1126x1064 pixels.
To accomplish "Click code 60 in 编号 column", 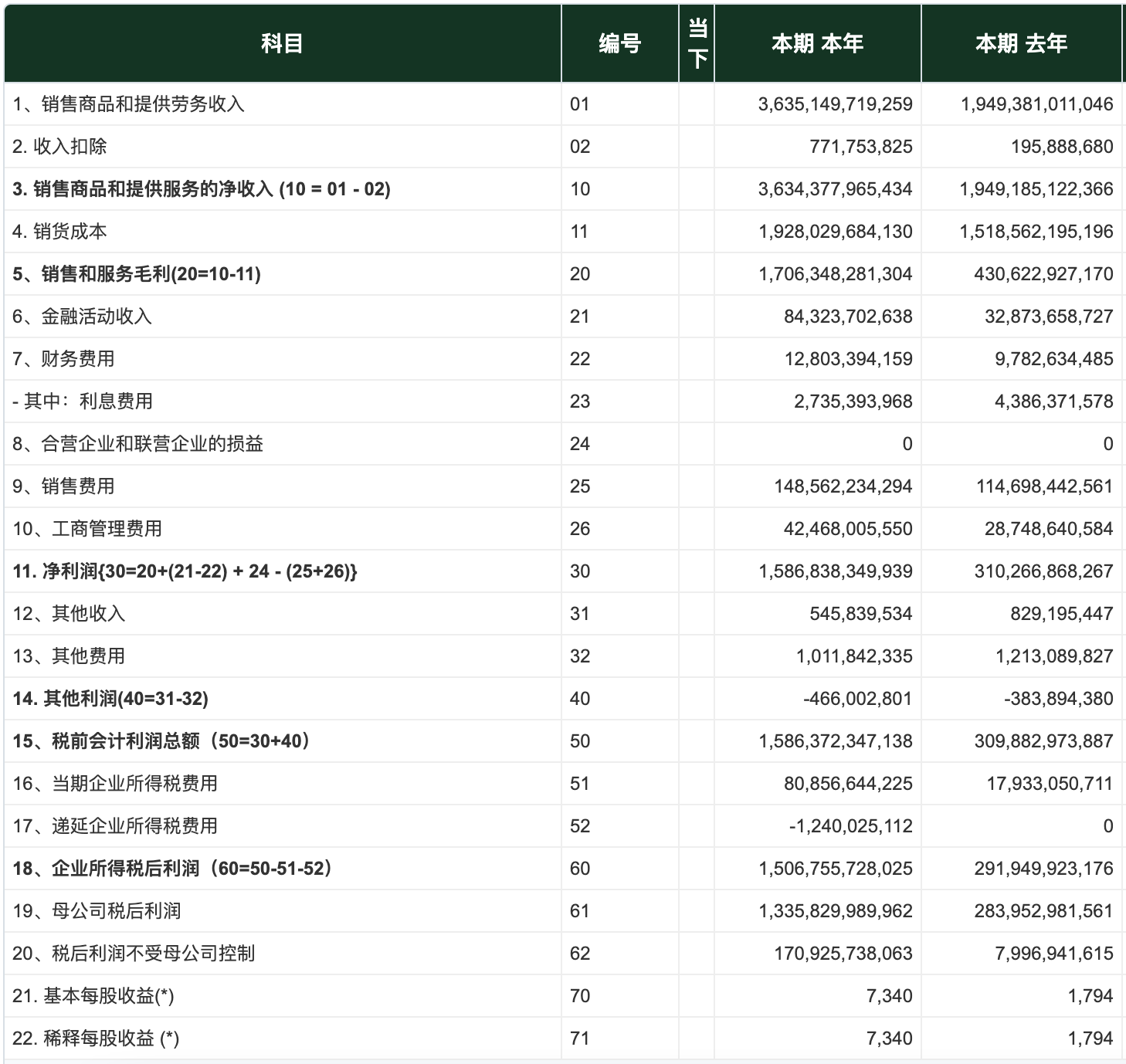I will click(x=580, y=869).
